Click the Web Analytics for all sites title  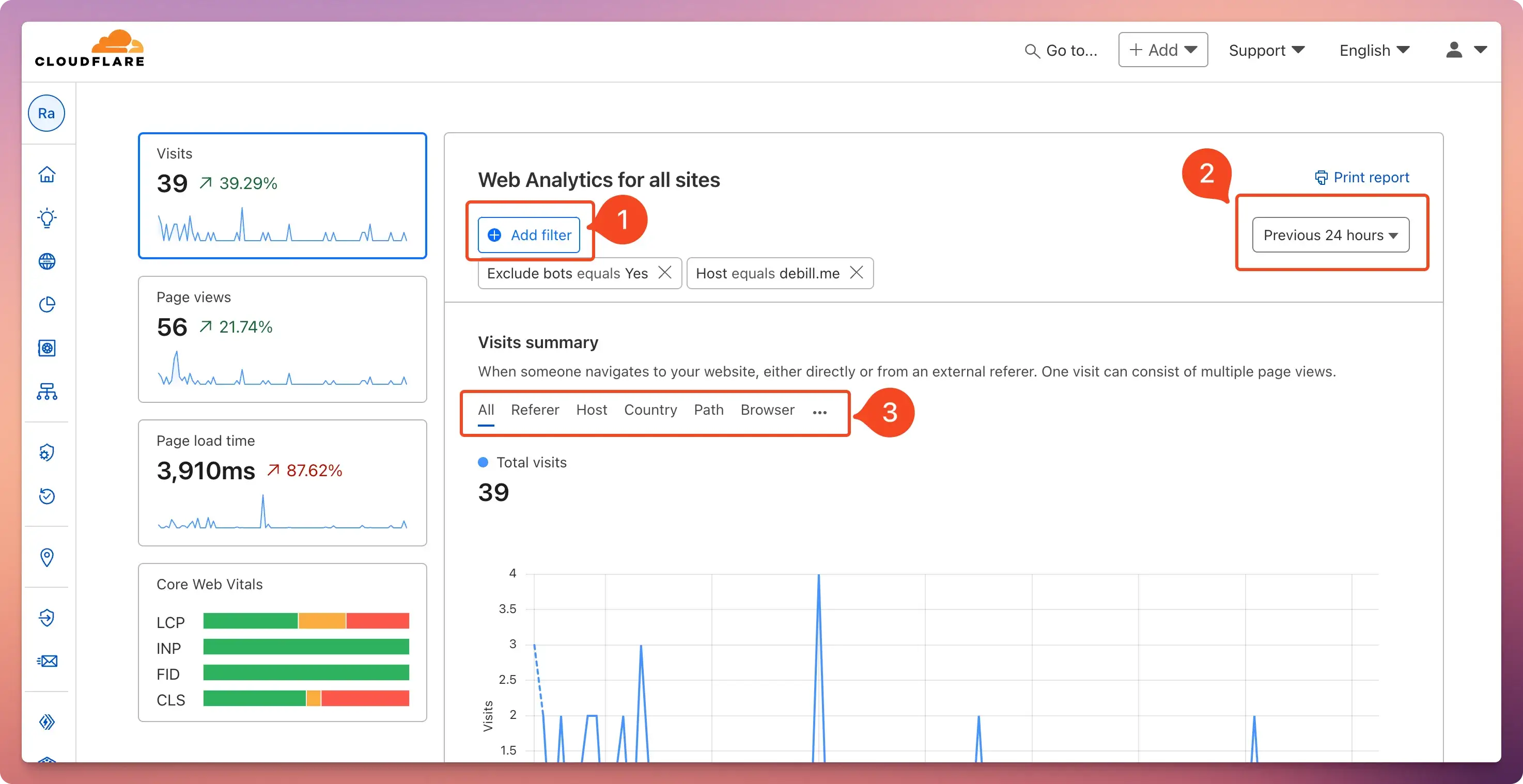[599, 180]
